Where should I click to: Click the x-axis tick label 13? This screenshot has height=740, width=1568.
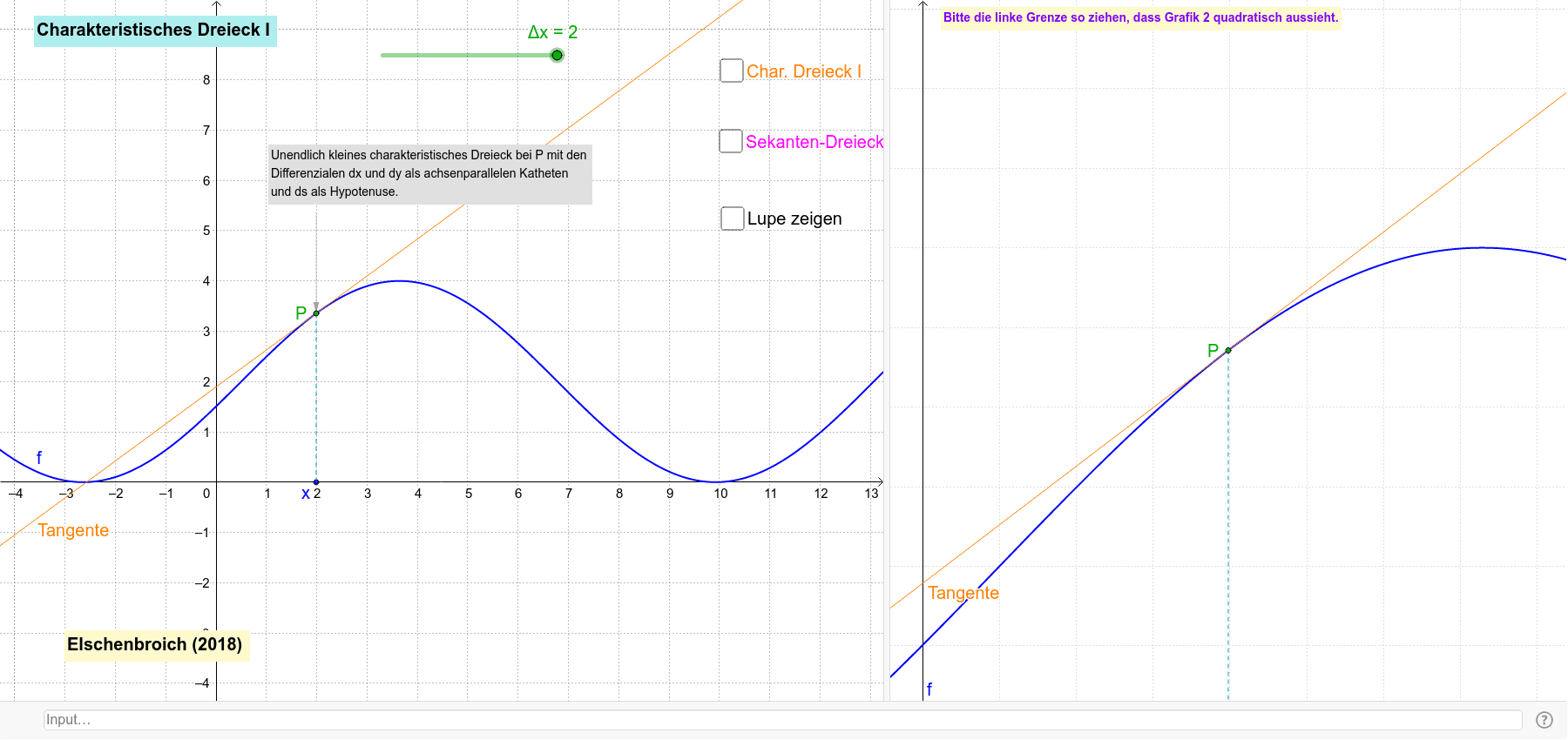coord(871,494)
